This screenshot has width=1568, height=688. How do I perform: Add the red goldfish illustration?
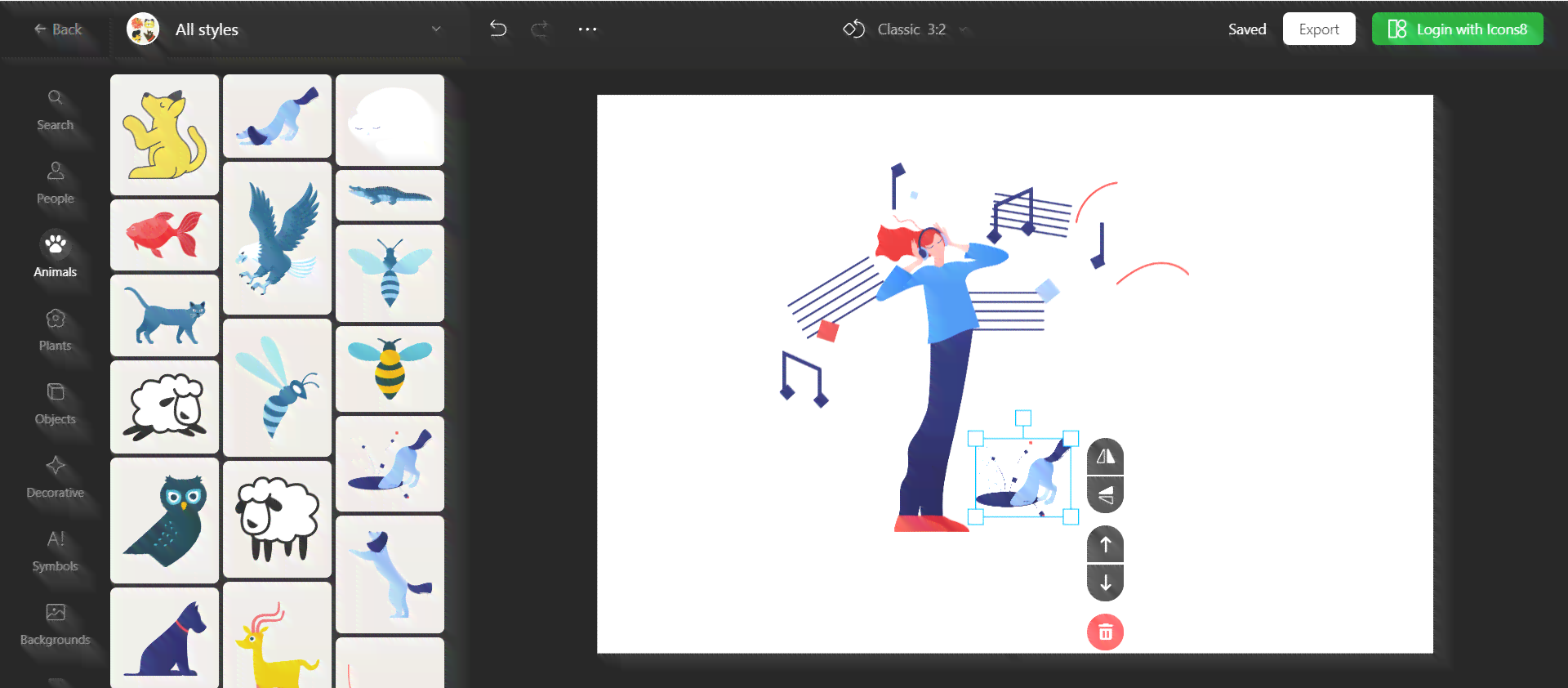(164, 235)
